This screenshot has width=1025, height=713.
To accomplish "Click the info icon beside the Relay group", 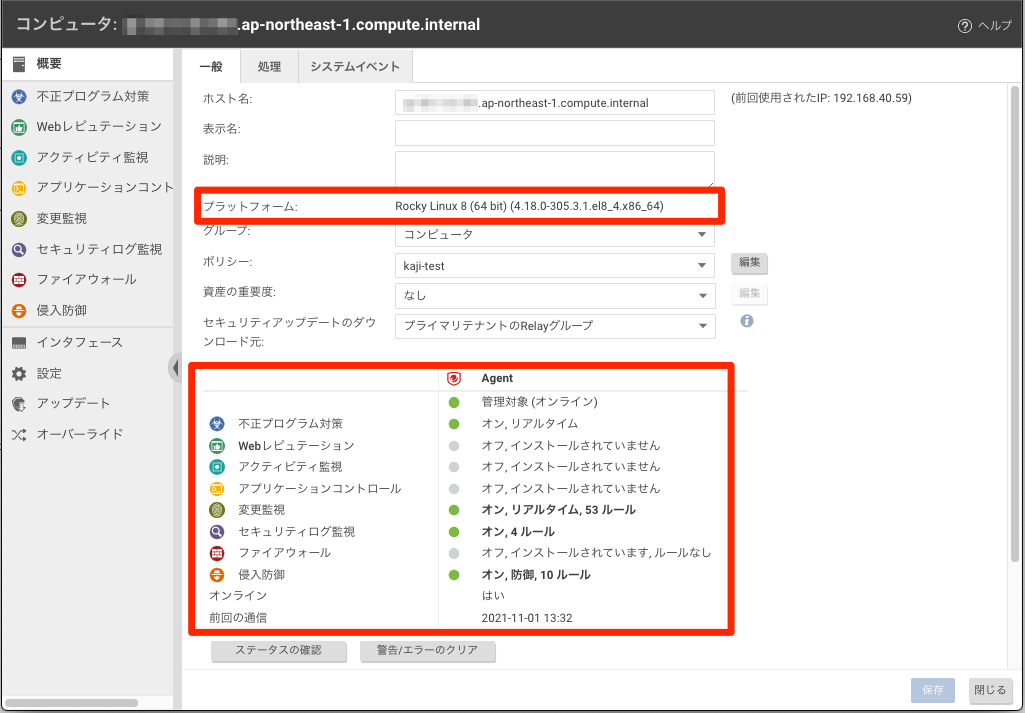I will (747, 320).
